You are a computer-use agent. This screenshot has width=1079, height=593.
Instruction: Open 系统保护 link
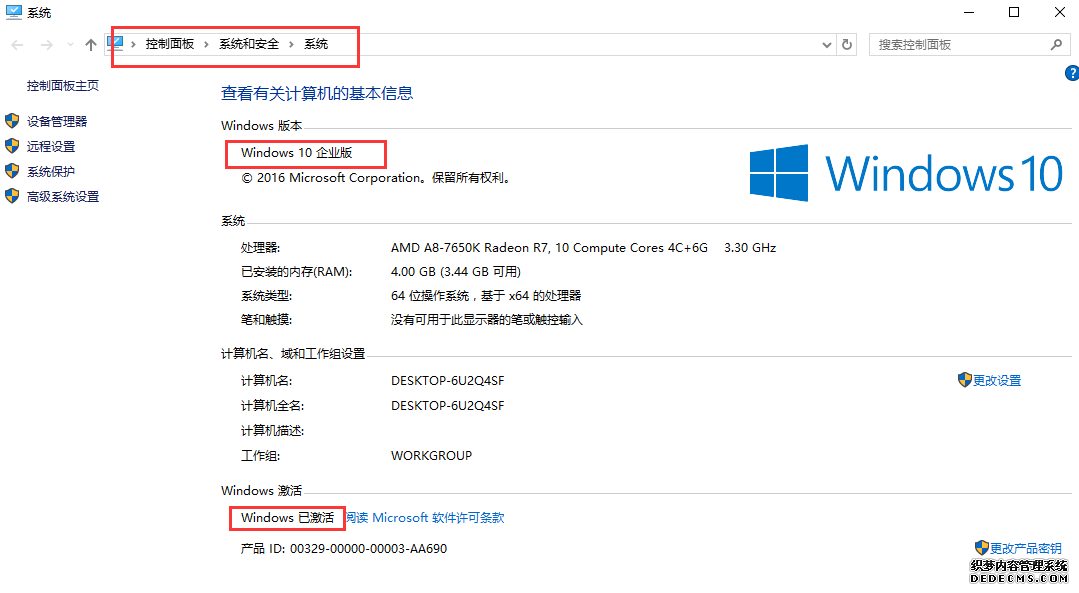coord(51,171)
